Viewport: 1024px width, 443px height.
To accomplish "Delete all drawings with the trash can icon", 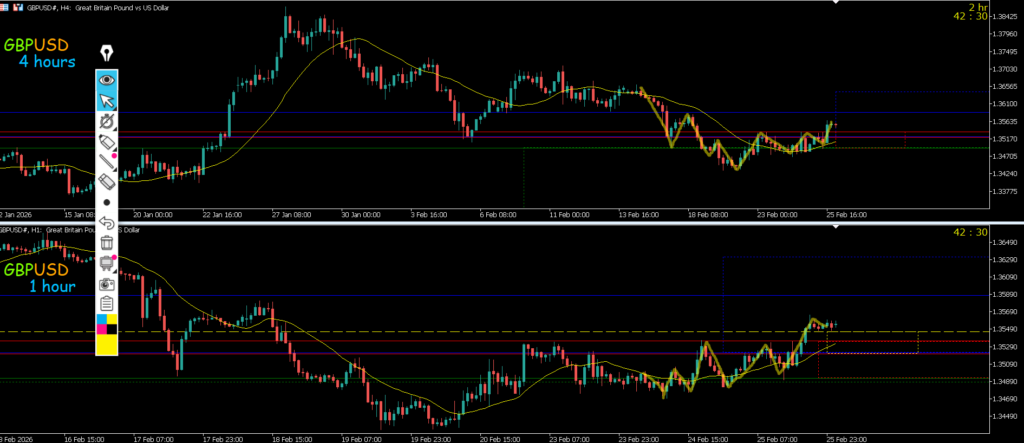I will pyautogui.click(x=107, y=242).
